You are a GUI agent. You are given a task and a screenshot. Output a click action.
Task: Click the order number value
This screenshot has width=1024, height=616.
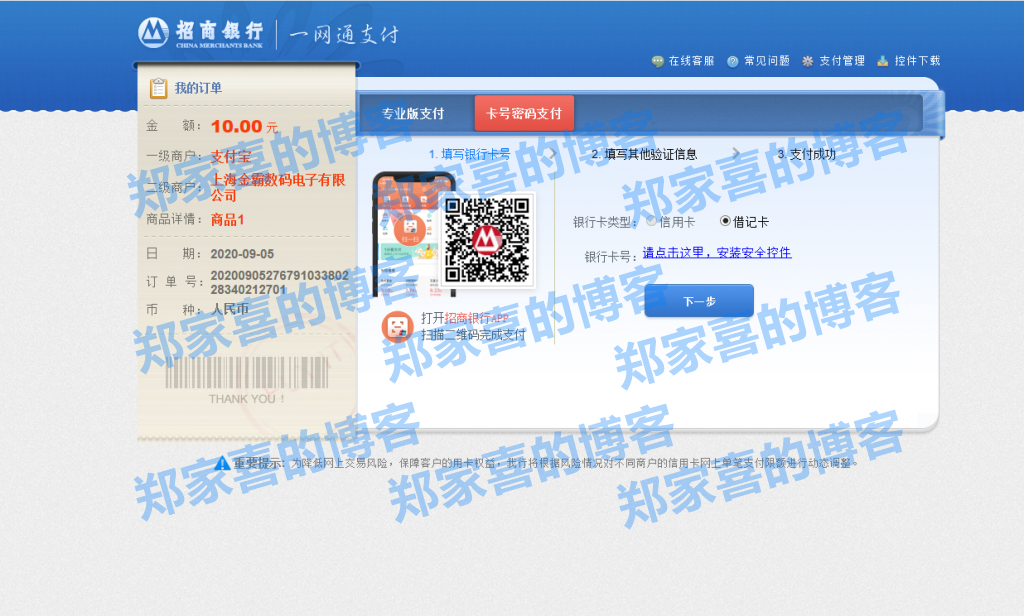pos(280,282)
